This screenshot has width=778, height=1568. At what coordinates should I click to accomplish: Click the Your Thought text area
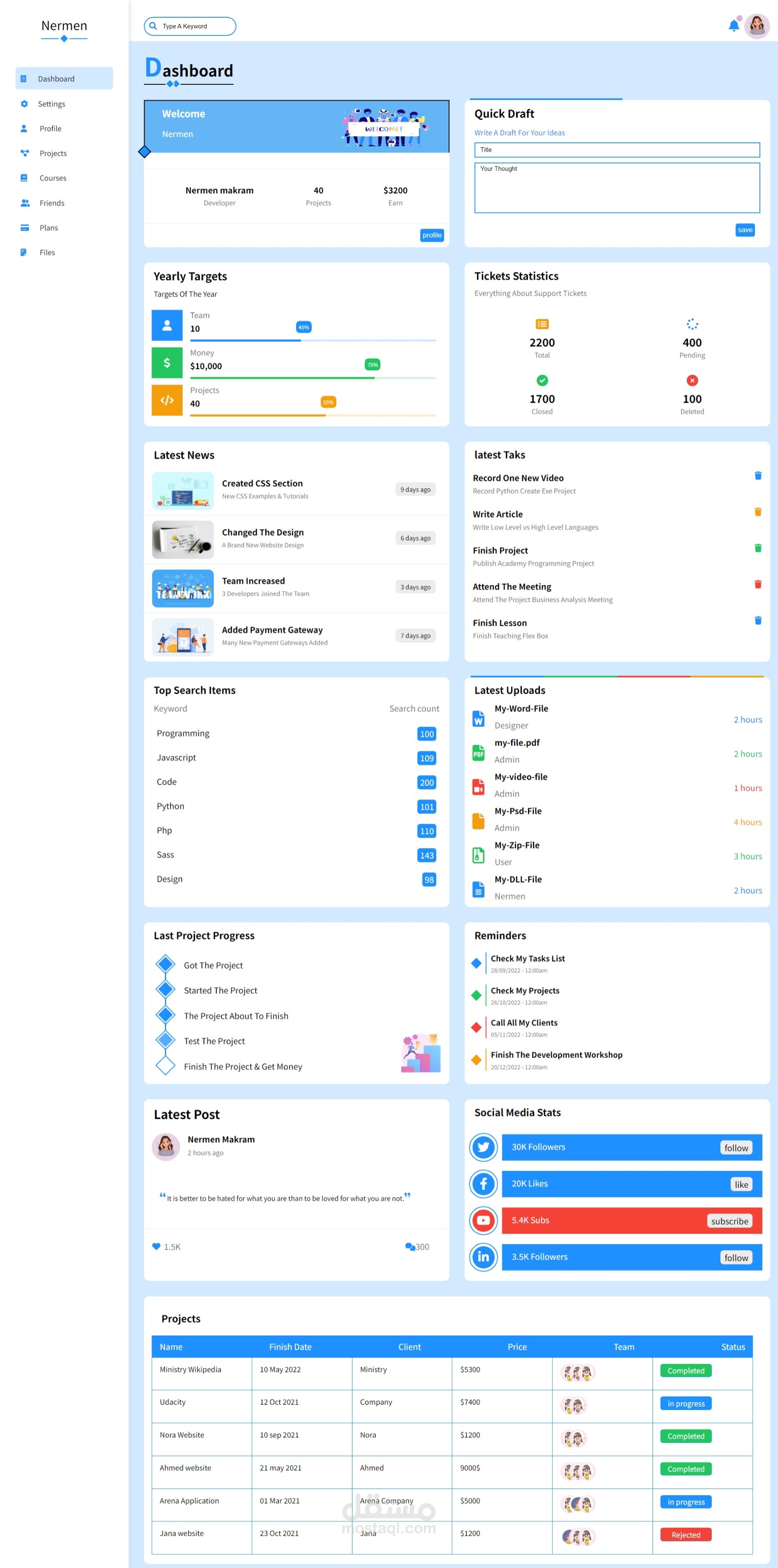pyautogui.click(x=617, y=188)
